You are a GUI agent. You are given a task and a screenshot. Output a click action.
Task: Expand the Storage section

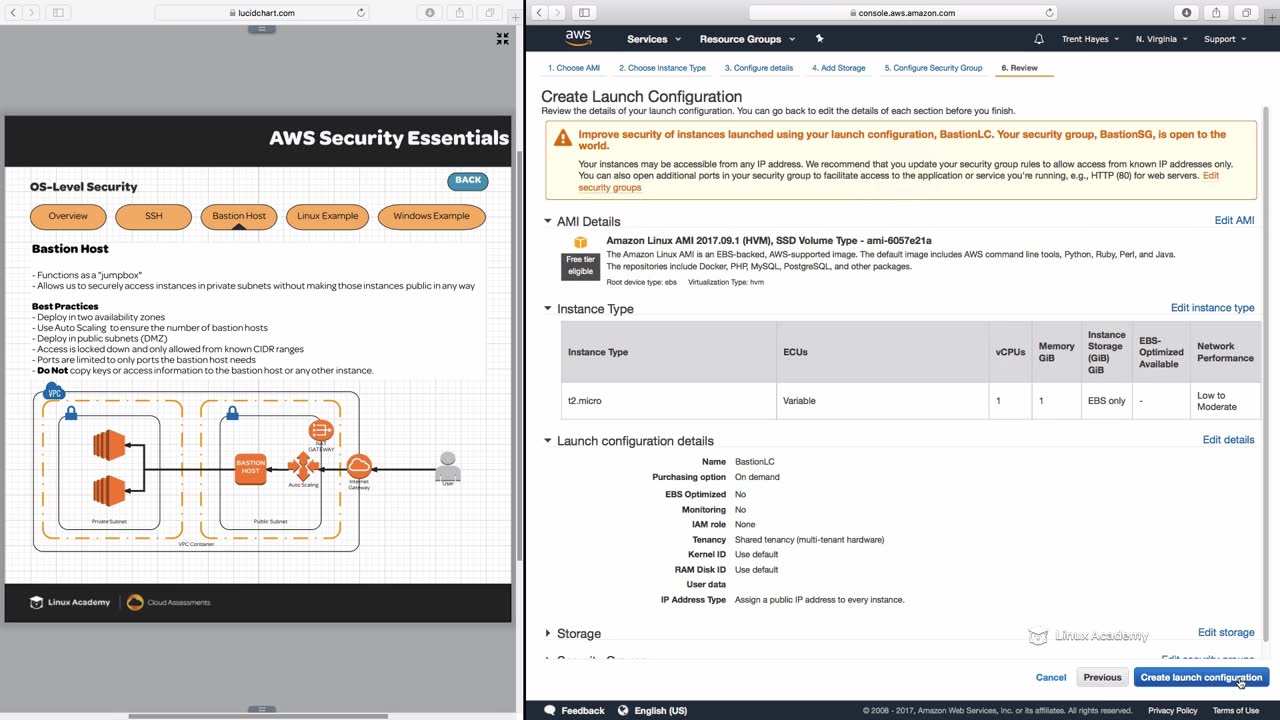pyautogui.click(x=547, y=633)
